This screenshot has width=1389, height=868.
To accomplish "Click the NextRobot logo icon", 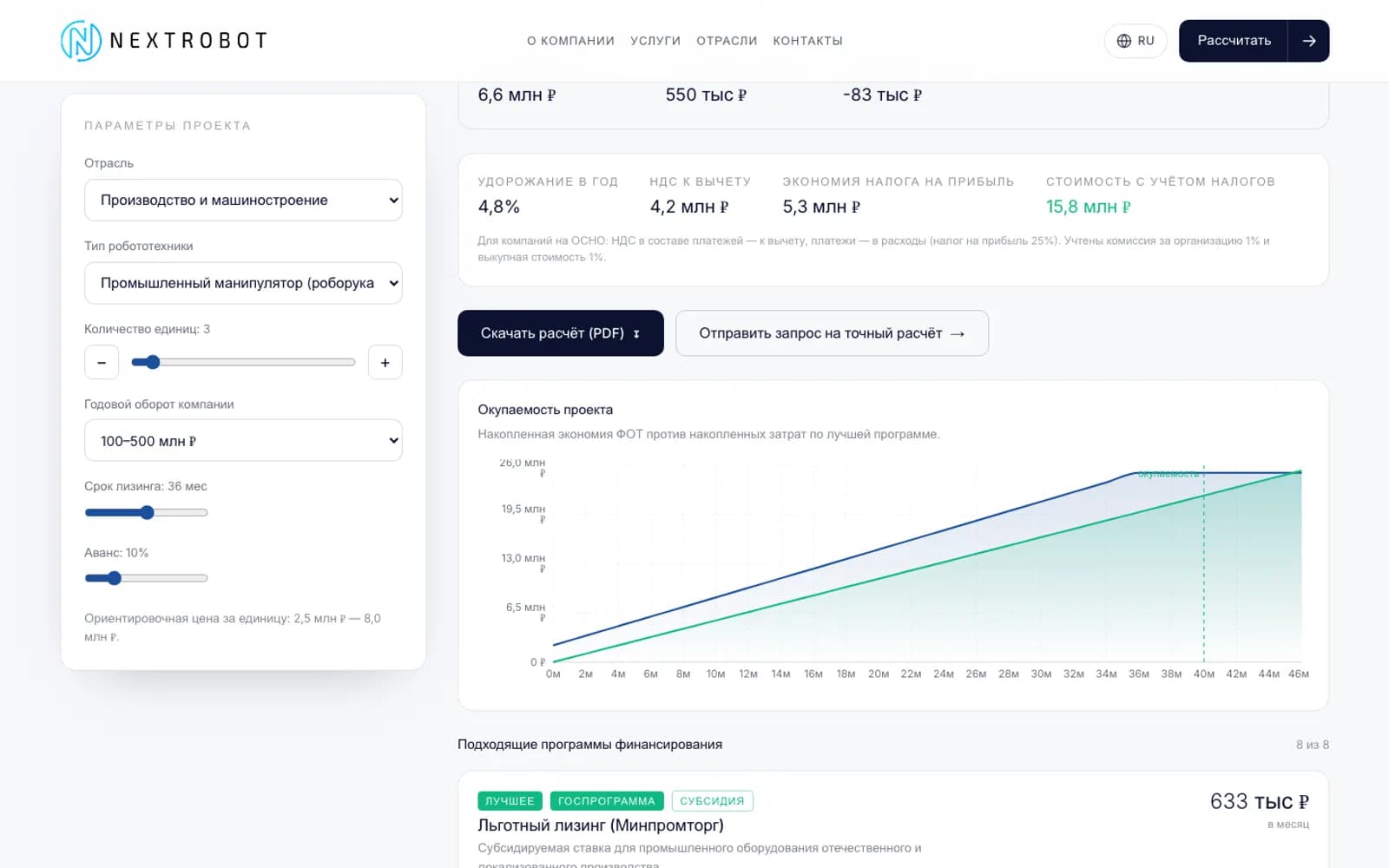I will [81, 41].
